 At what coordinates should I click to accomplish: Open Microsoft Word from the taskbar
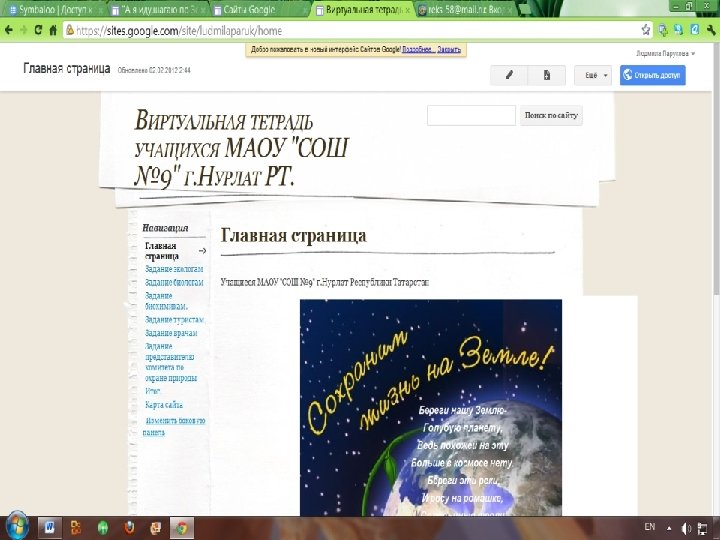pos(49,528)
